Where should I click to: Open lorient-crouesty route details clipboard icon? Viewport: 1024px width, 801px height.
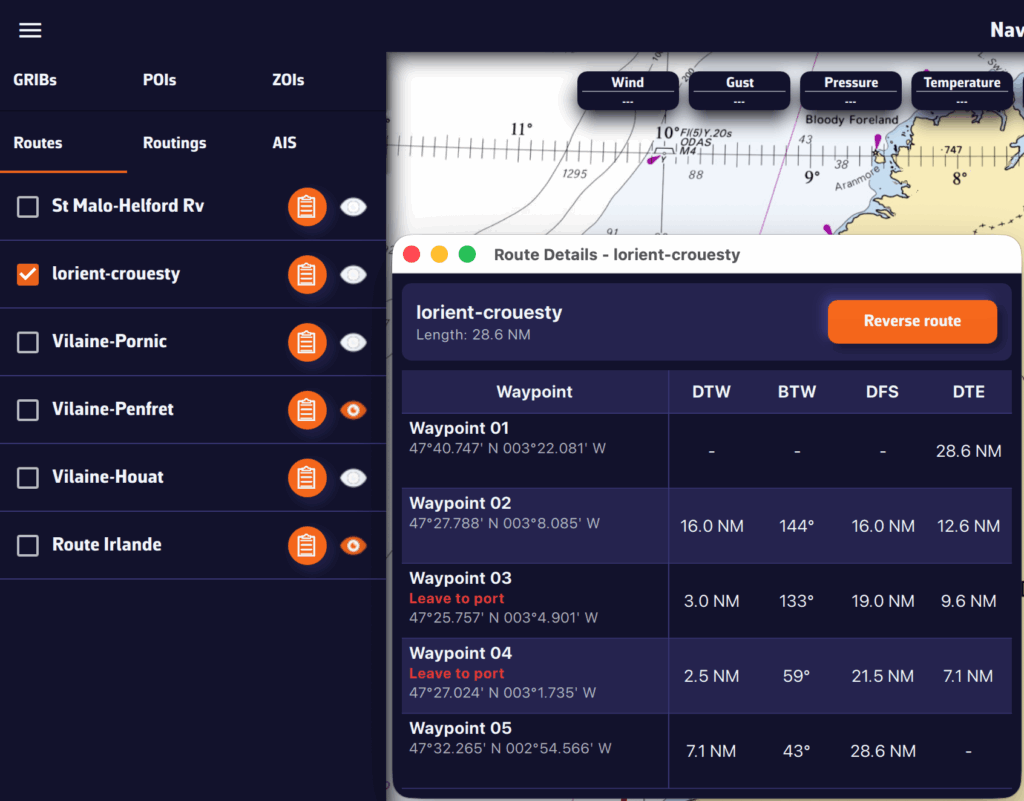pos(307,274)
